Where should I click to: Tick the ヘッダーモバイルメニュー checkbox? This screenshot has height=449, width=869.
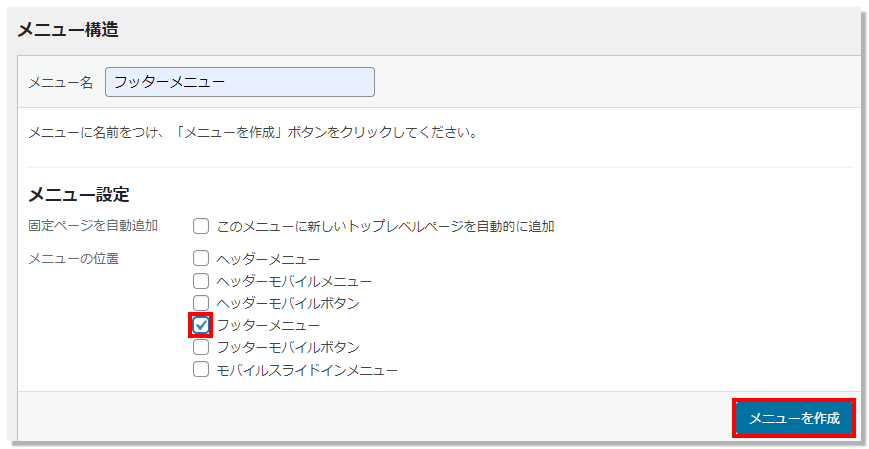pyautogui.click(x=201, y=281)
